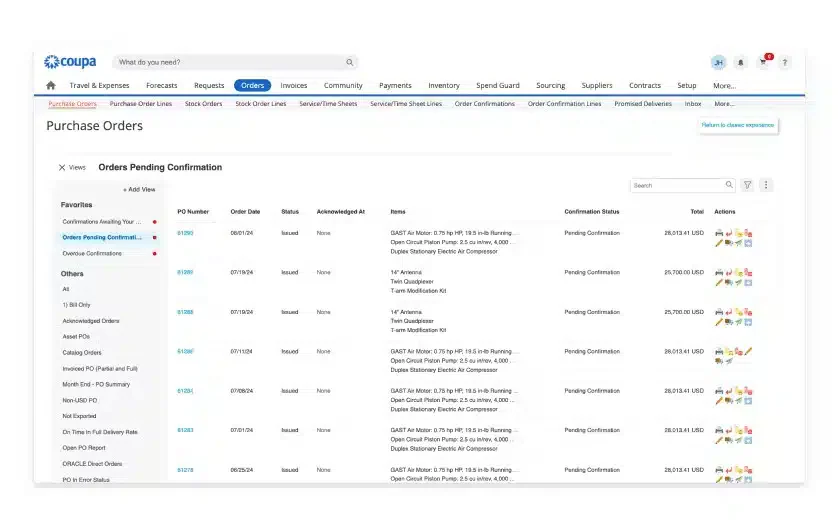Open purchase order 61289
Viewport: 838px width, 531px height.
(x=185, y=272)
